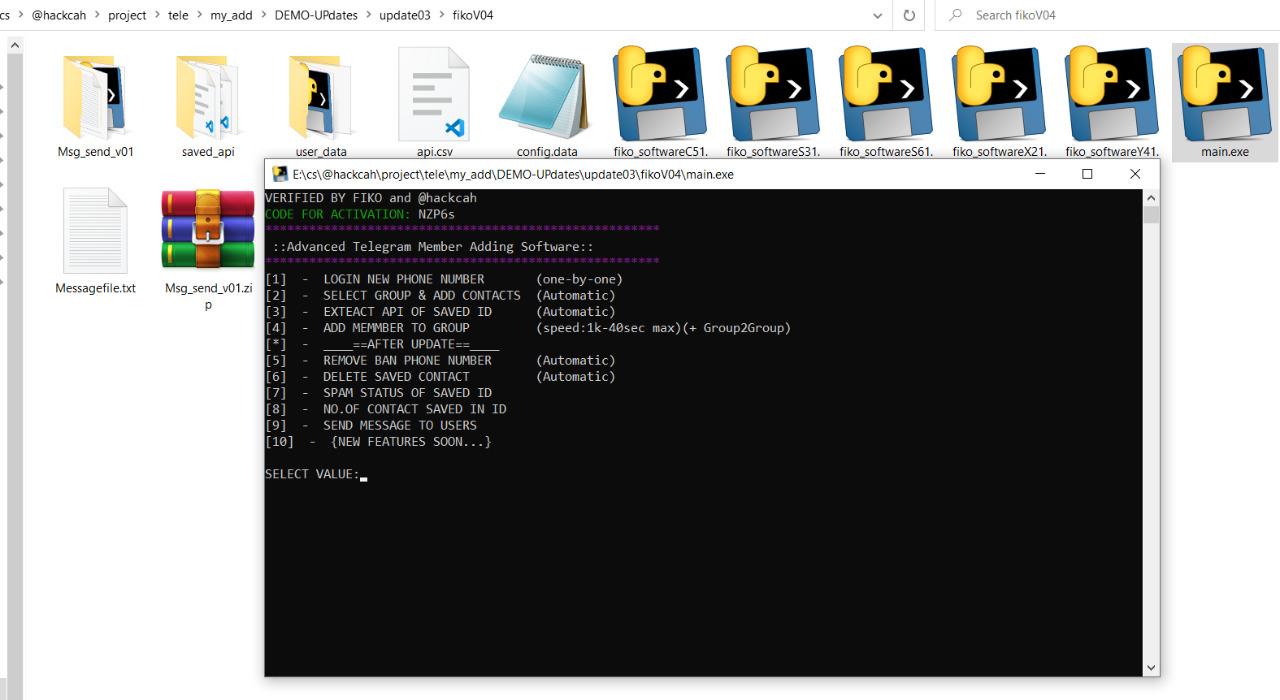Click the console scrollbar up arrow
1280x700 pixels.
pyautogui.click(x=1151, y=197)
